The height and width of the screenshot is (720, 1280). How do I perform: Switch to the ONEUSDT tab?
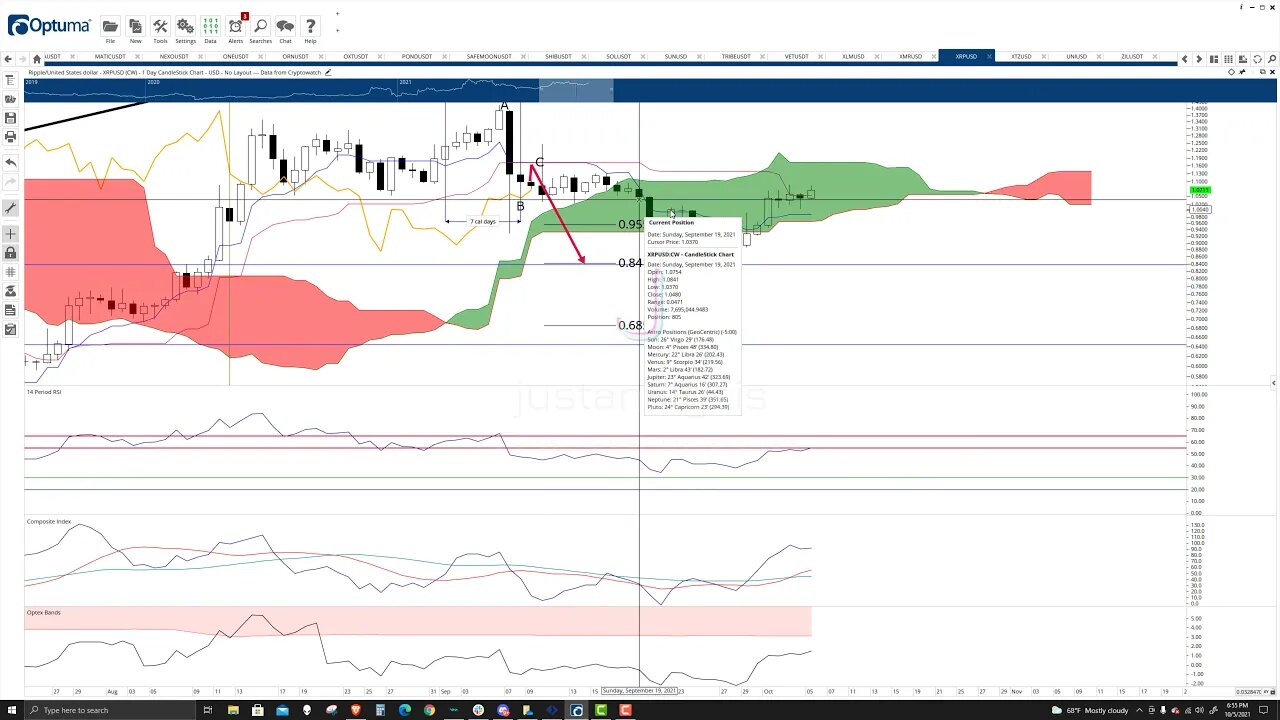[x=235, y=57]
